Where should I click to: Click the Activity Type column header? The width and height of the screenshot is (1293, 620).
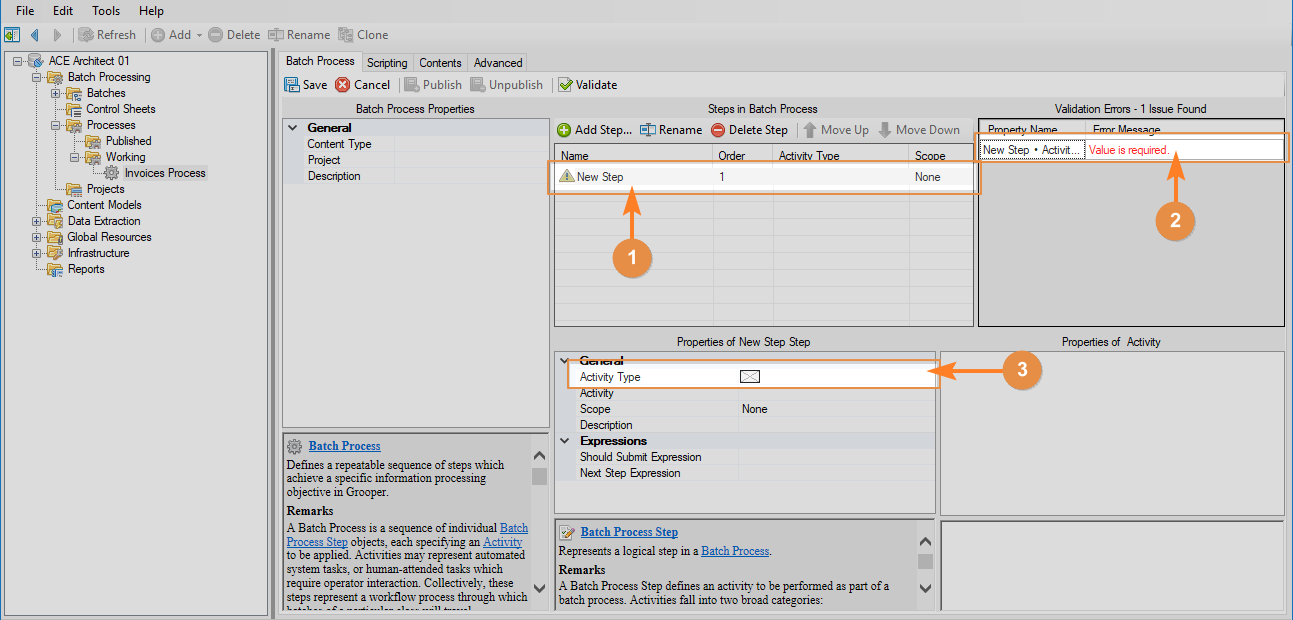point(839,156)
